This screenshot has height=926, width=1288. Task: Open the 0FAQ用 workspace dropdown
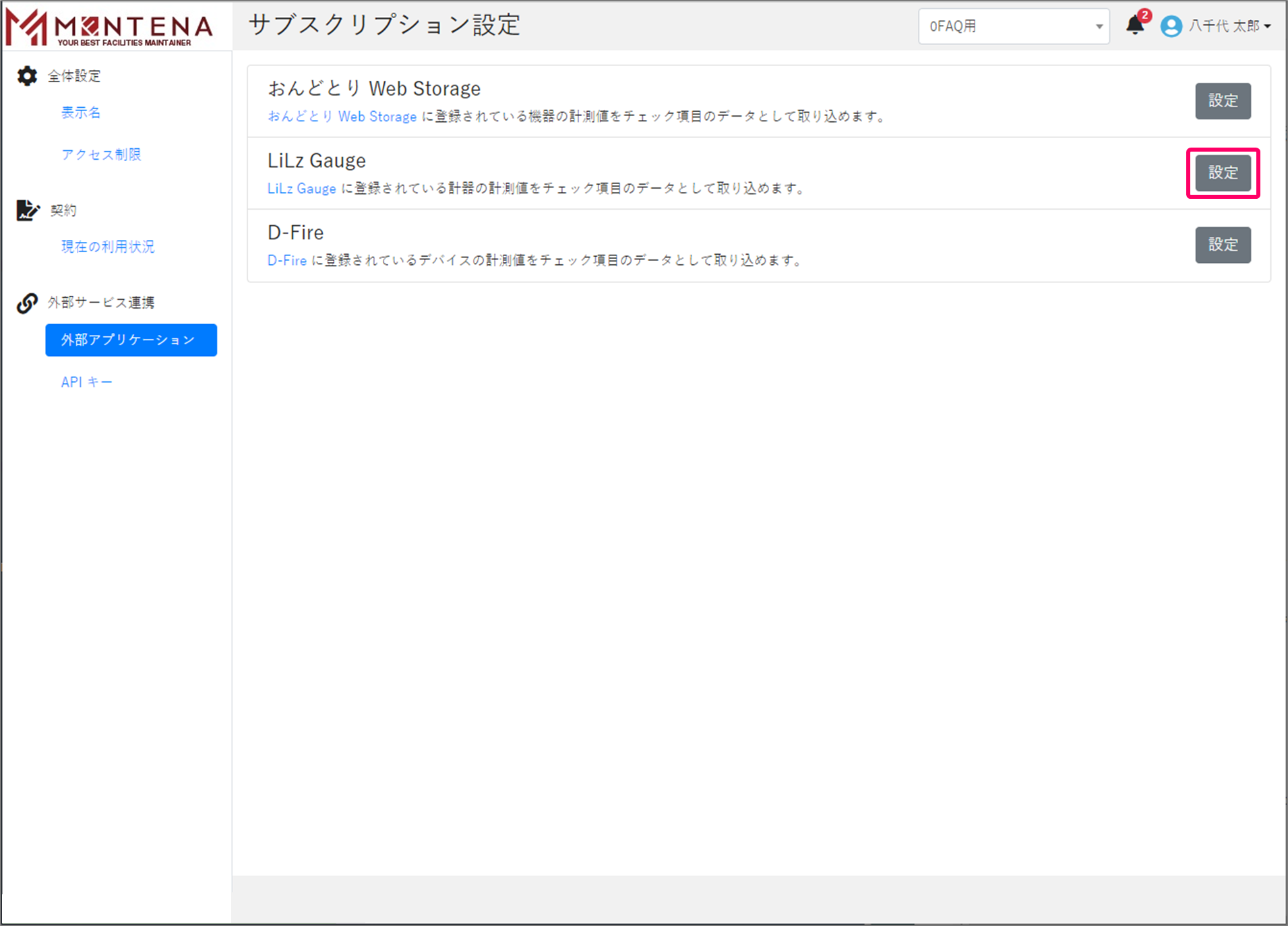(1012, 26)
